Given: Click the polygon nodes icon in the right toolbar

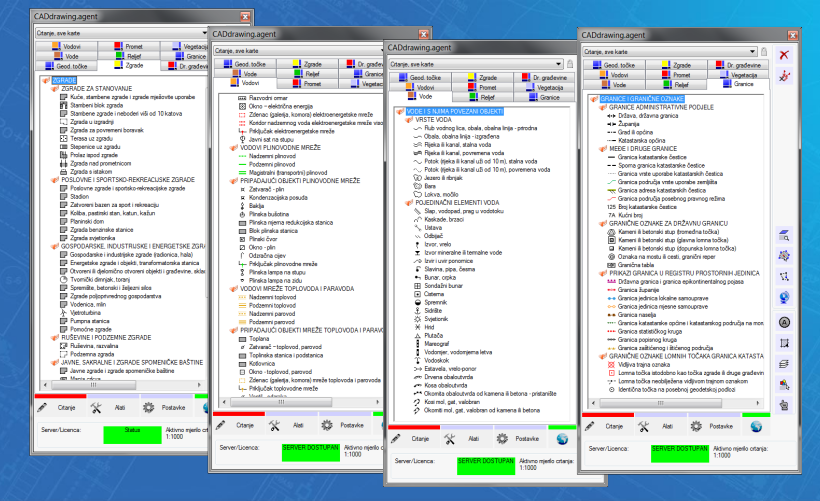Looking at the screenshot, I should 784,277.
